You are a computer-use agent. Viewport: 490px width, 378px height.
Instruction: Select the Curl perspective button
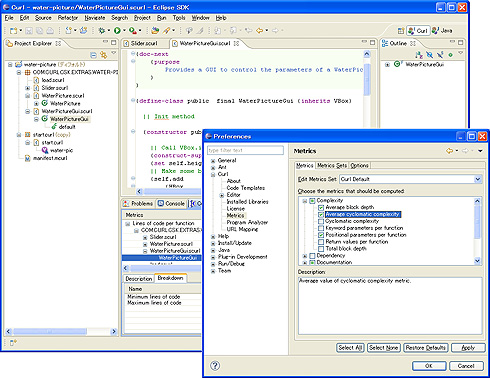click(x=418, y=31)
